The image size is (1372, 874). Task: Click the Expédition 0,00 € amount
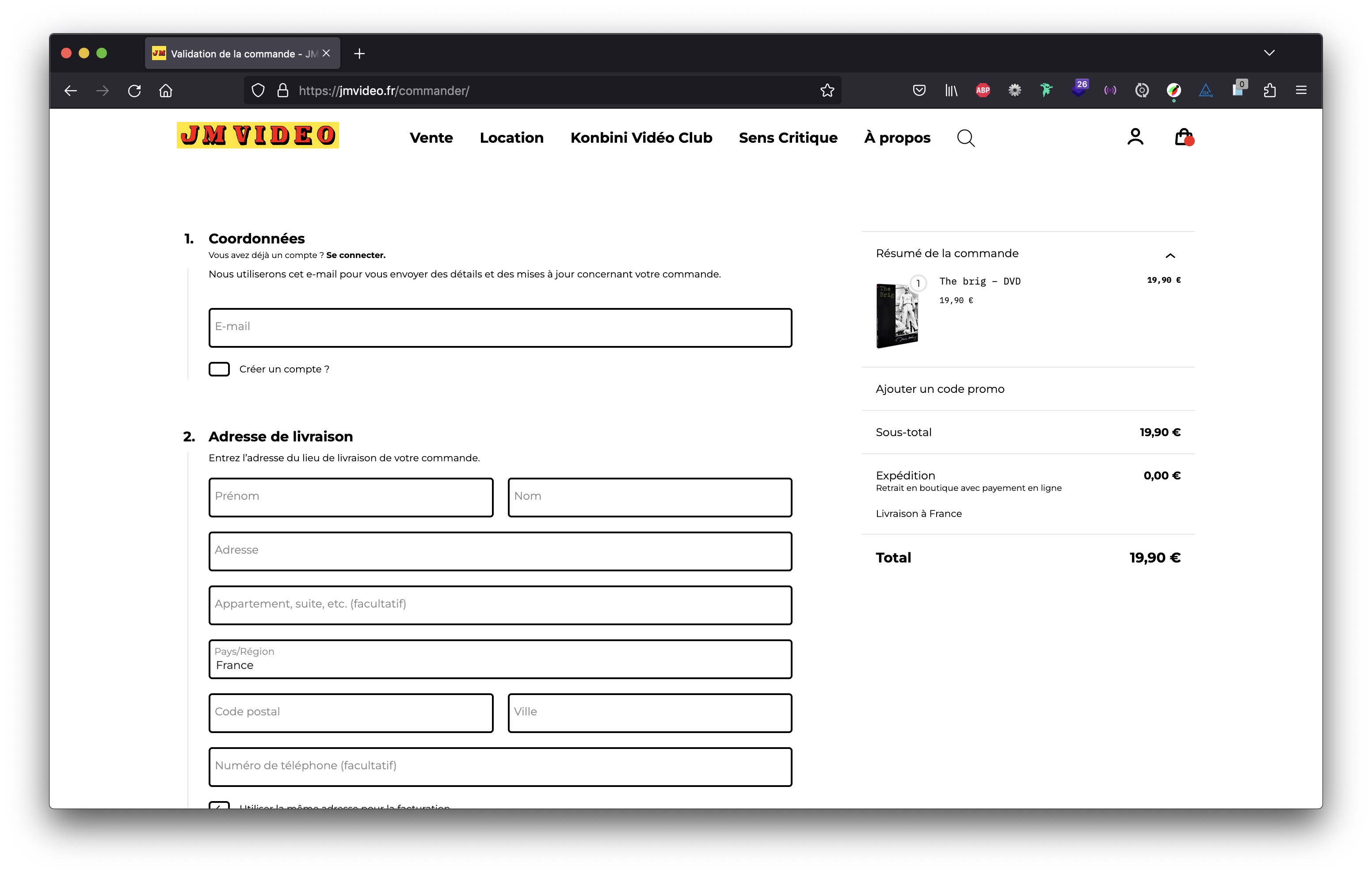pyautogui.click(x=1162, y=475)
